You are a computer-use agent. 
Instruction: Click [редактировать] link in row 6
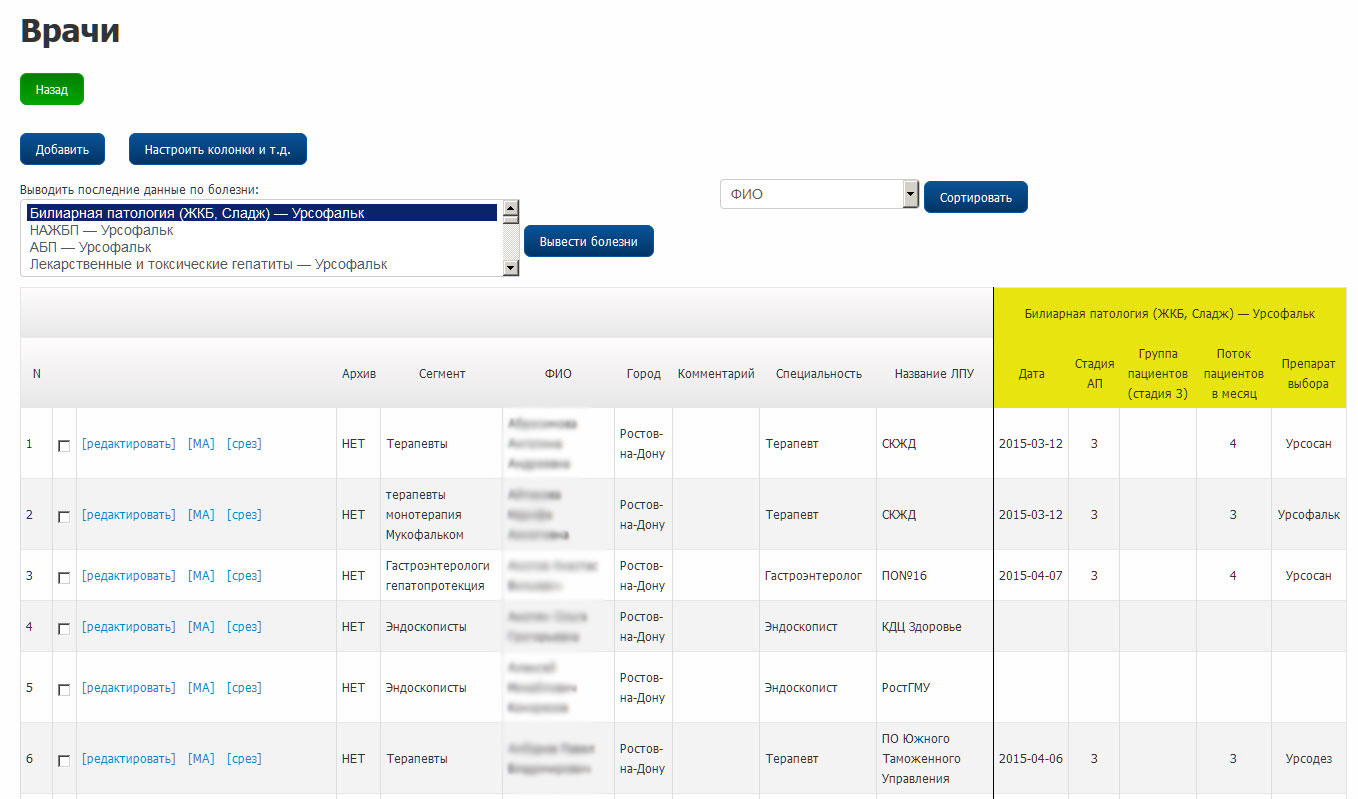point(128,759)
